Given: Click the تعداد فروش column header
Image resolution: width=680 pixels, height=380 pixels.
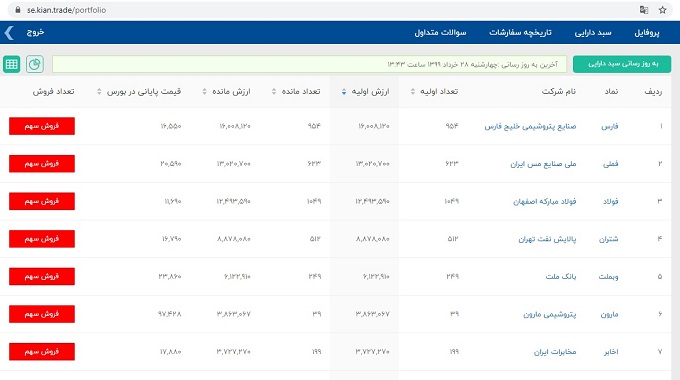Looking at the screenshot, I should coord(53,92).
